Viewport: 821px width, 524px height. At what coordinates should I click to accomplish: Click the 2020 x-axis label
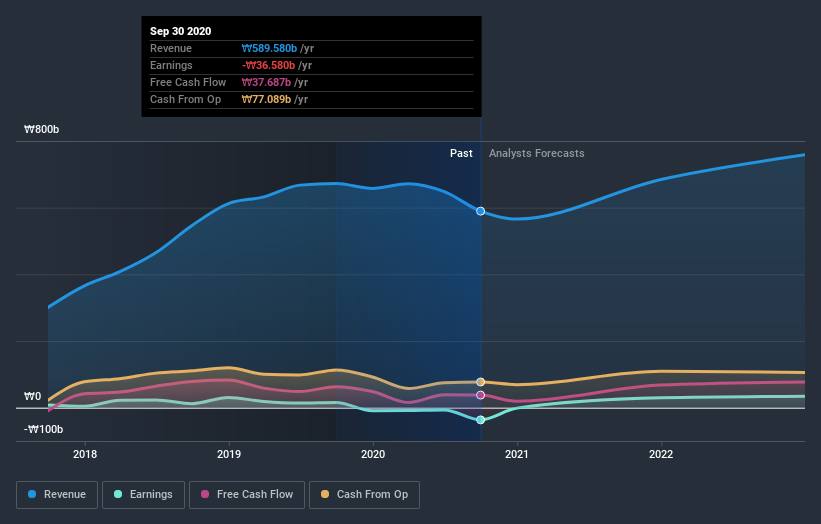click(373, 454)
